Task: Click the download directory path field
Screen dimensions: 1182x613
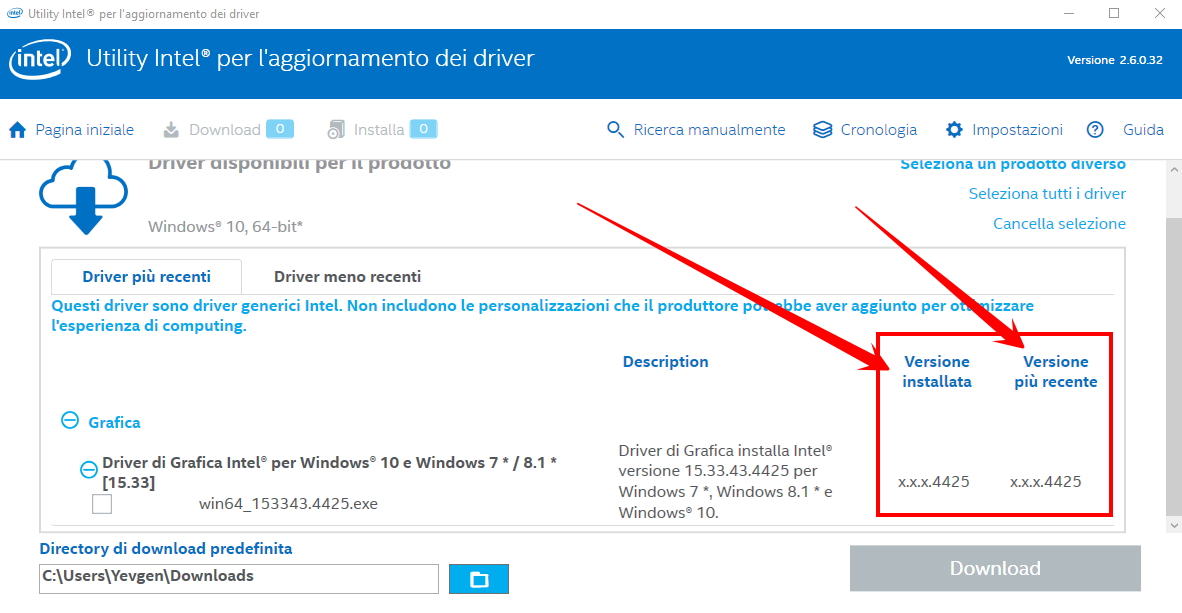Action: (x=239, y=579)
